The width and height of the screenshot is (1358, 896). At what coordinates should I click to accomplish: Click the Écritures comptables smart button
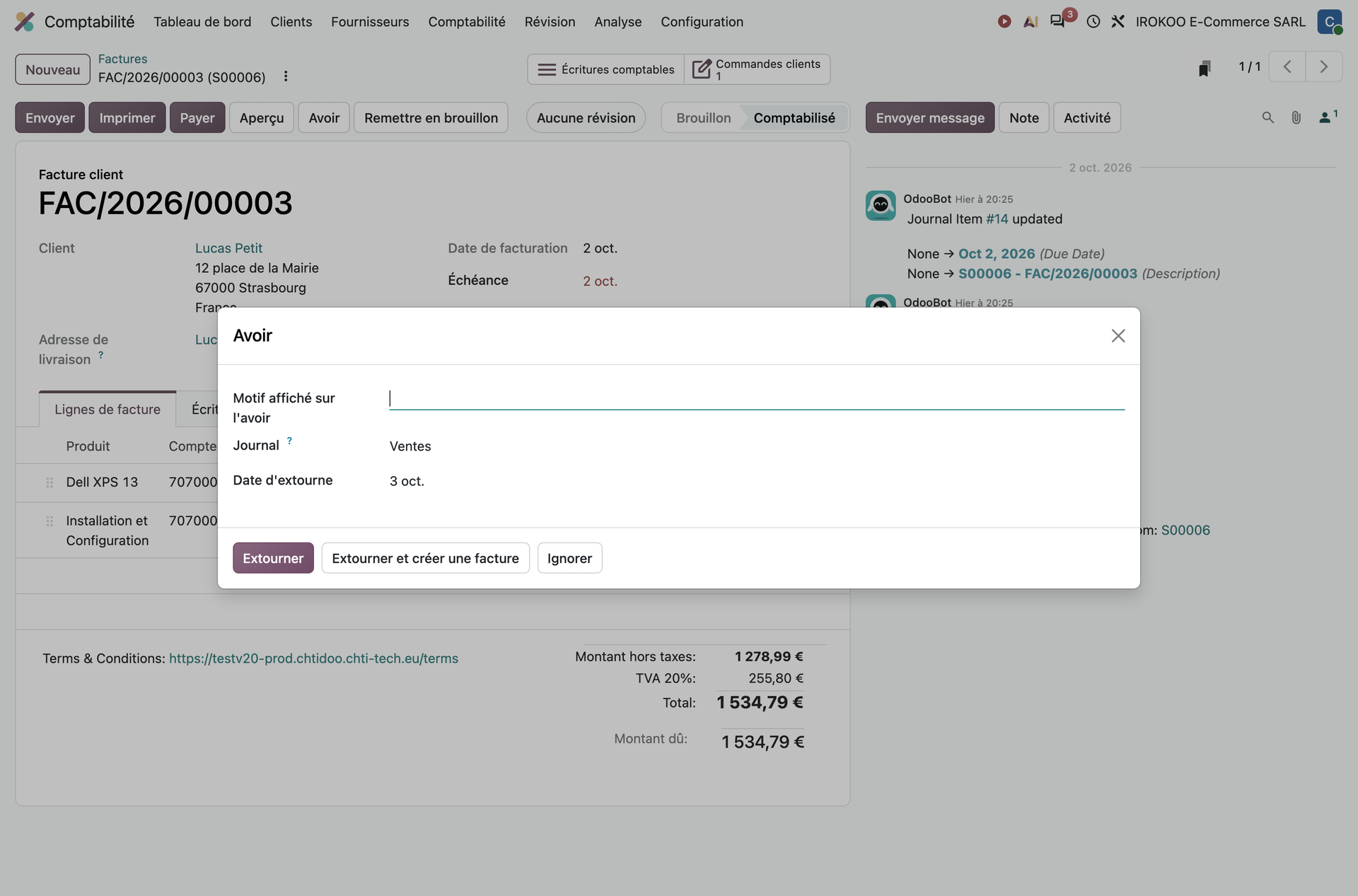tap(605, 69)
